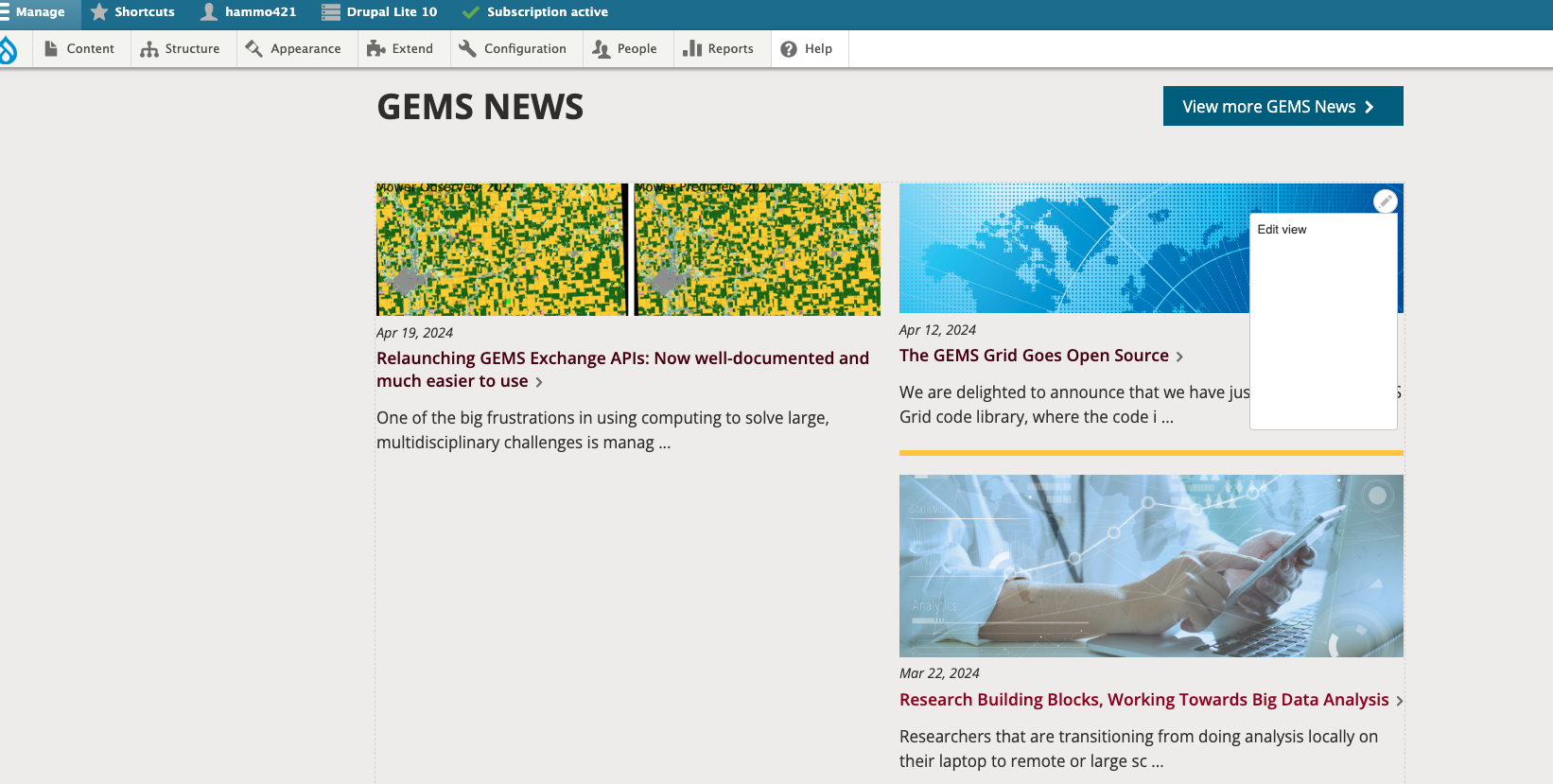Open the Configuration menu
Screen dimensions: 1553x784
[513, 49]
